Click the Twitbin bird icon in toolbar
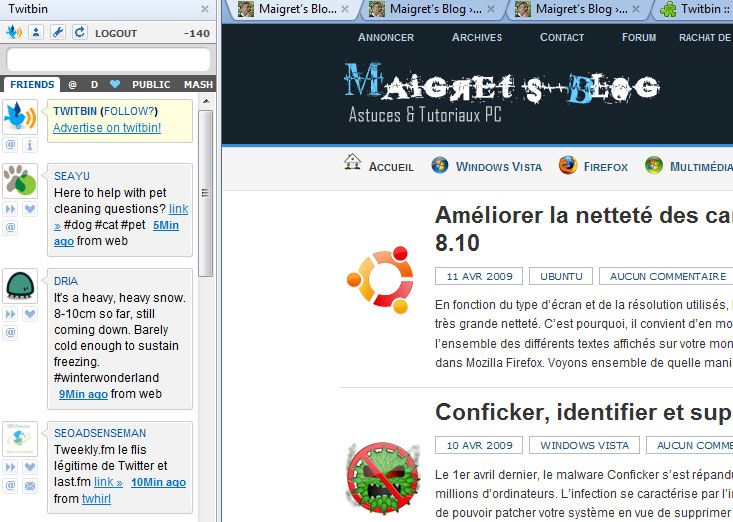The width and height of the screenshot is (733, 522). (x=14, y=32)
